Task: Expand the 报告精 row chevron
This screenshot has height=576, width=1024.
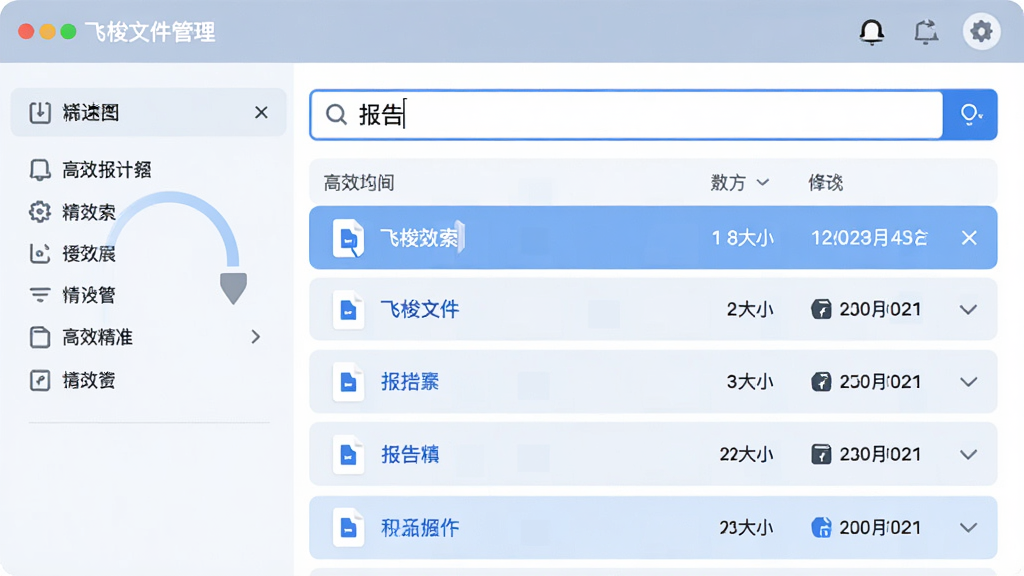Action: click(968, 455)
